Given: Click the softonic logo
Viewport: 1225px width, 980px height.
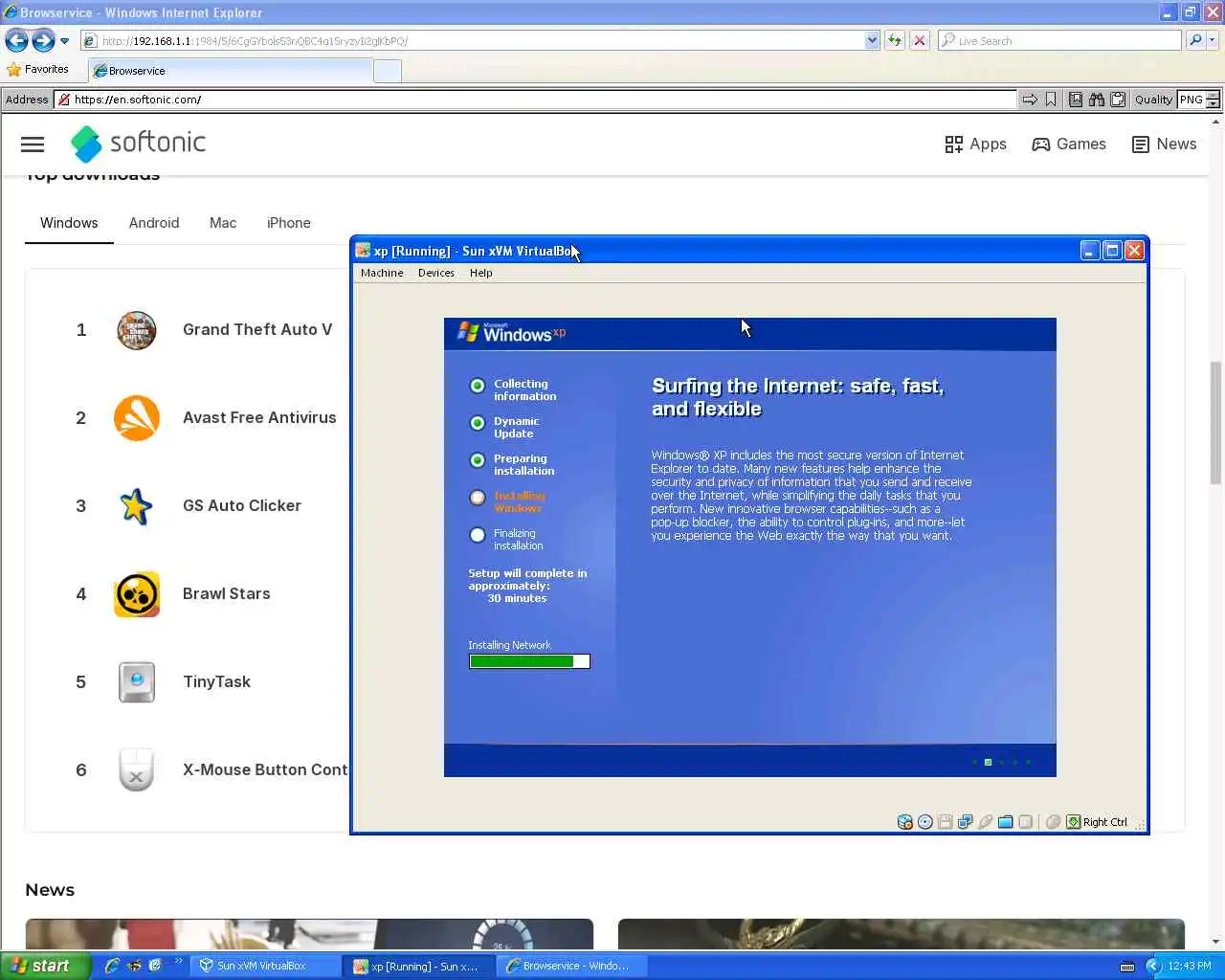Looking at the screenshot, I should (138, 144).
